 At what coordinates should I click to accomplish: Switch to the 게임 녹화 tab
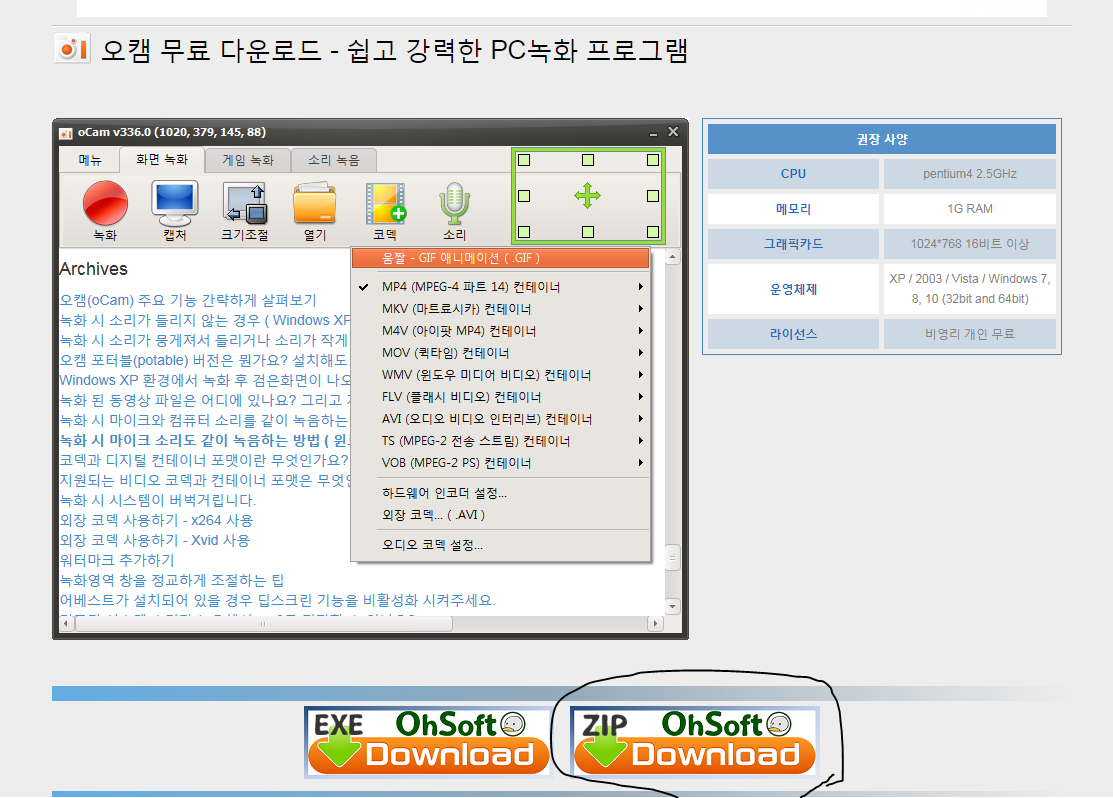[248, 160]
